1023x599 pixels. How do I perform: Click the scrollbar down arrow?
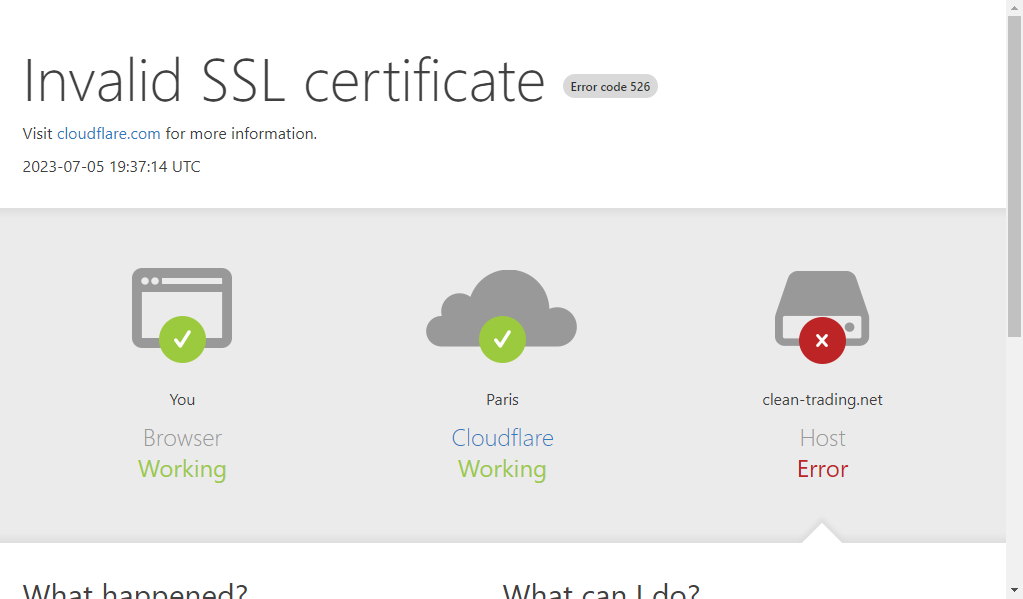pos(1015,591)
